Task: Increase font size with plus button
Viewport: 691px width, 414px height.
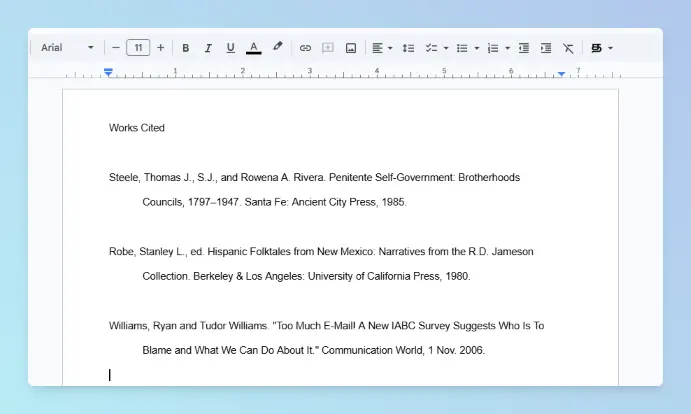Action: pos(160,48)
